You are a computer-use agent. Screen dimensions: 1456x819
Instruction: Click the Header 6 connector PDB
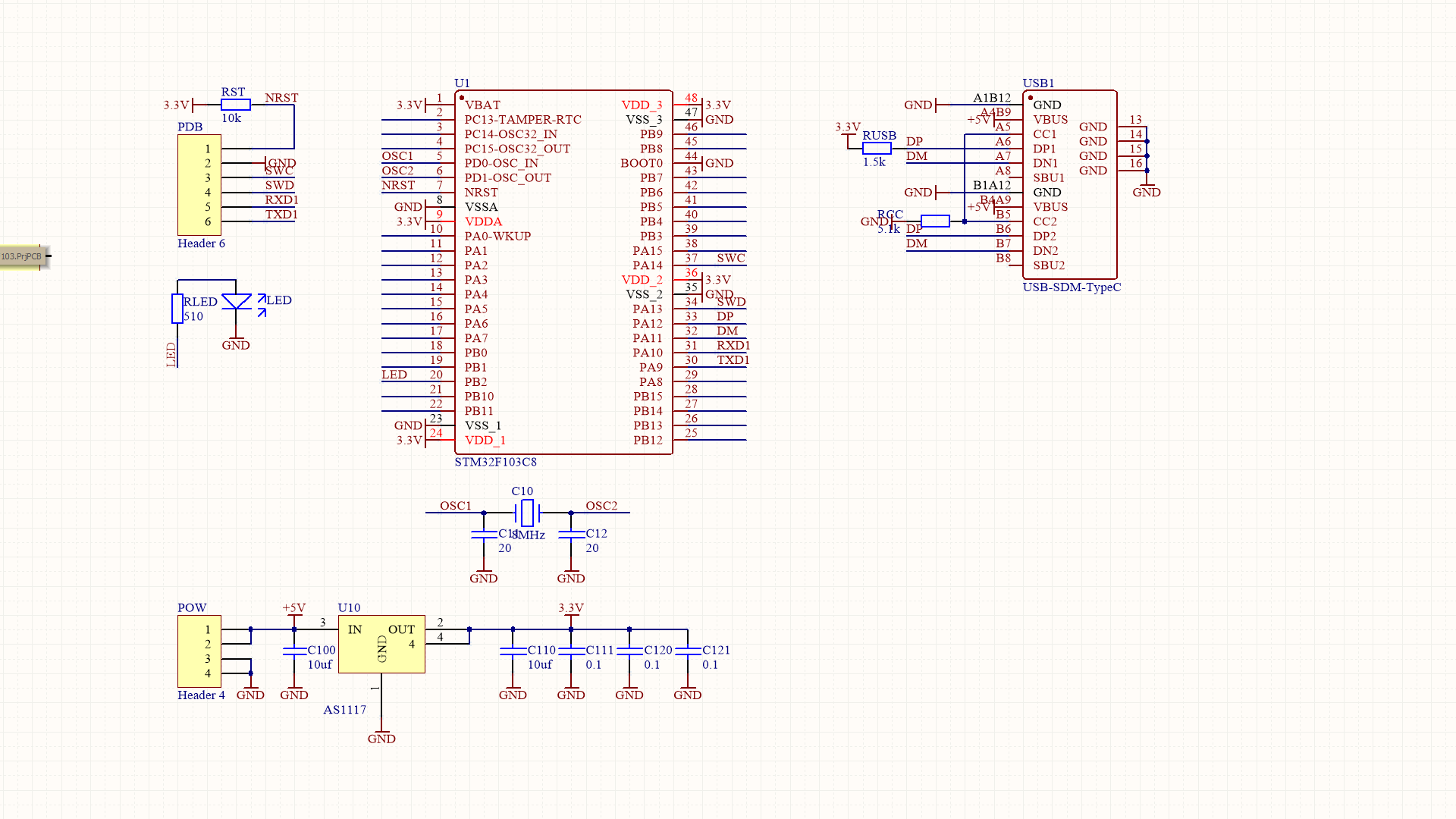click(199, 184)
